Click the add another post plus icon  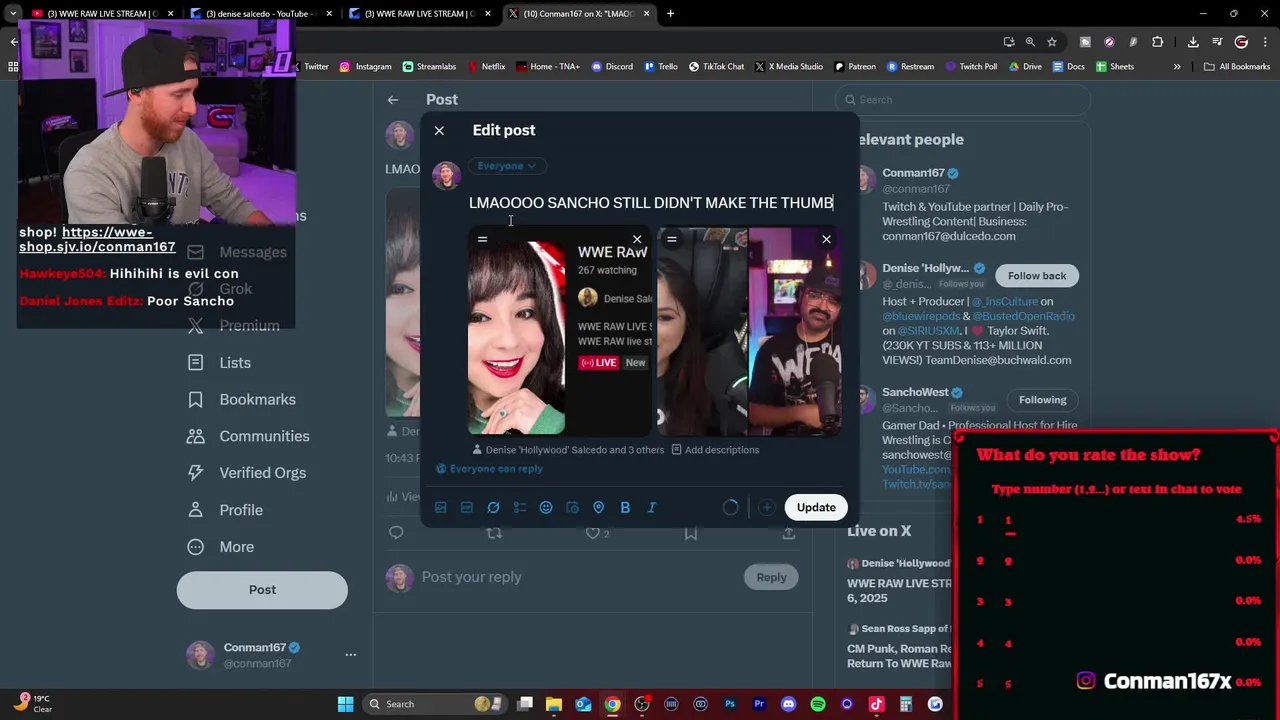[x=767, y=508]
